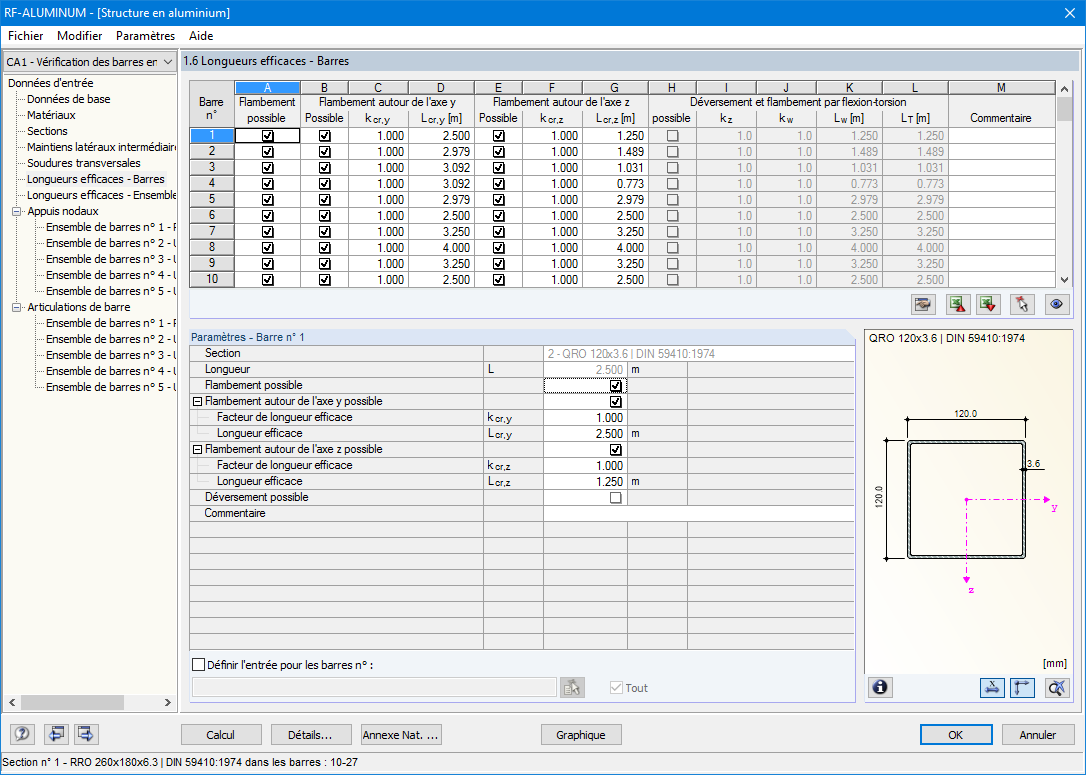Export table to Excel icon with red up arrow
1086x775 pixels.
pos(957,304)
